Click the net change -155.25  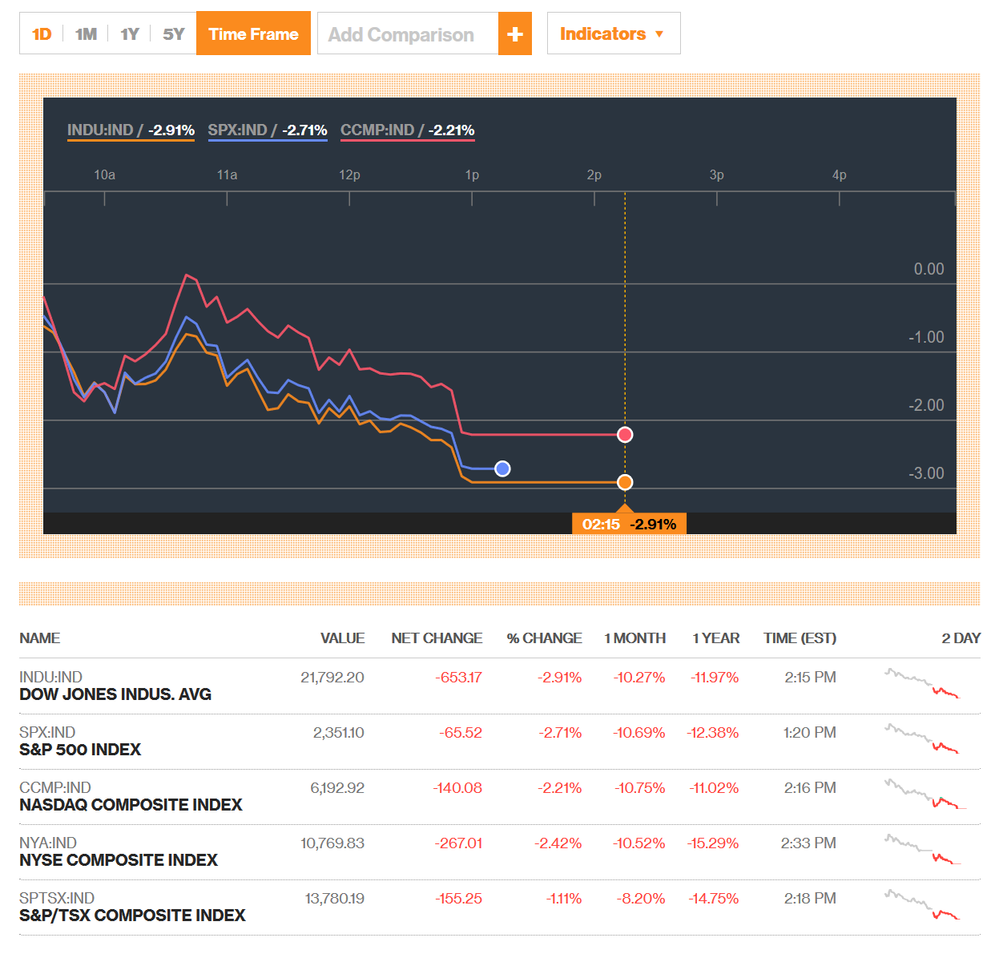[x=459, y=899]
